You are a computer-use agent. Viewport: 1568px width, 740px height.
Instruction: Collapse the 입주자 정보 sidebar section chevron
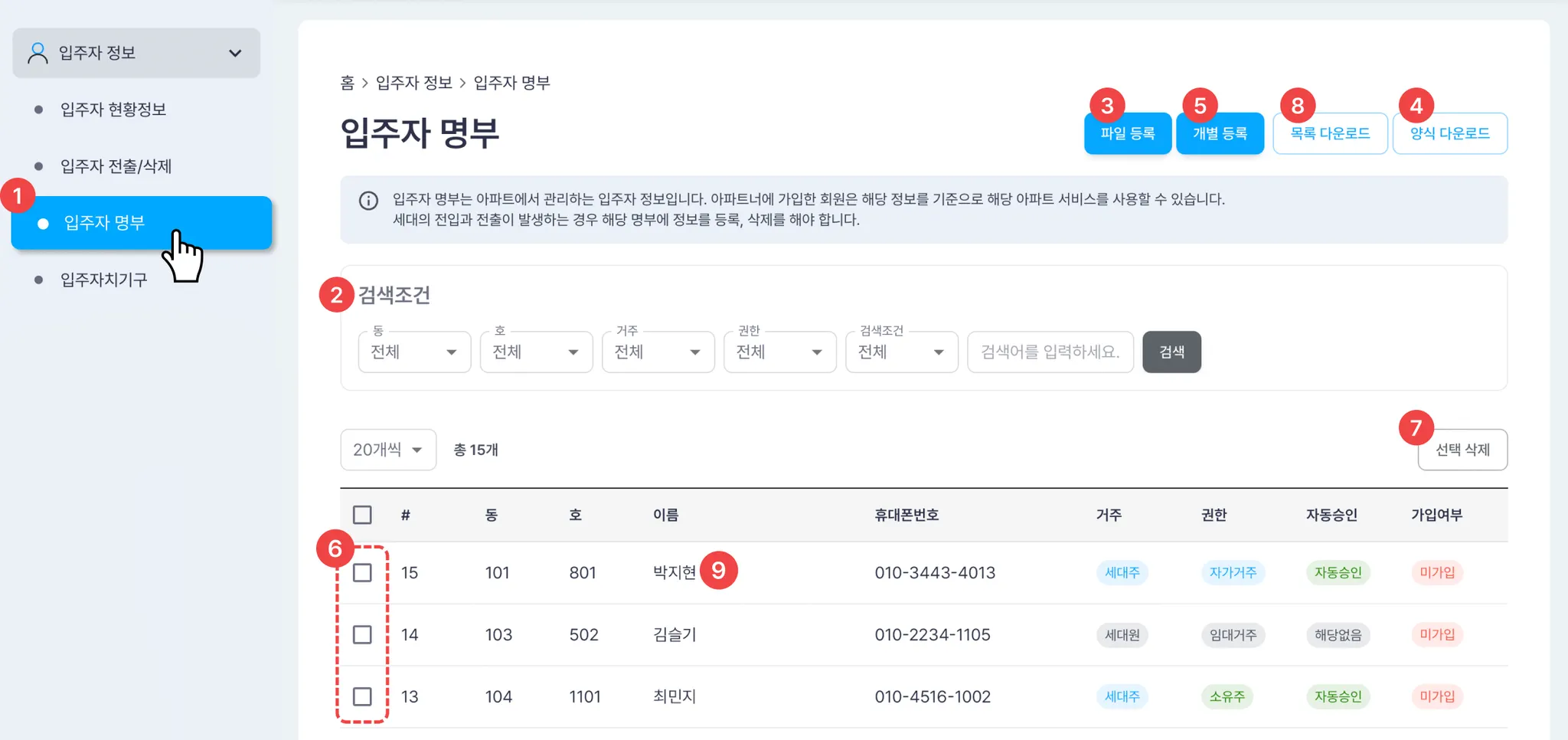[x=235, y=54]
